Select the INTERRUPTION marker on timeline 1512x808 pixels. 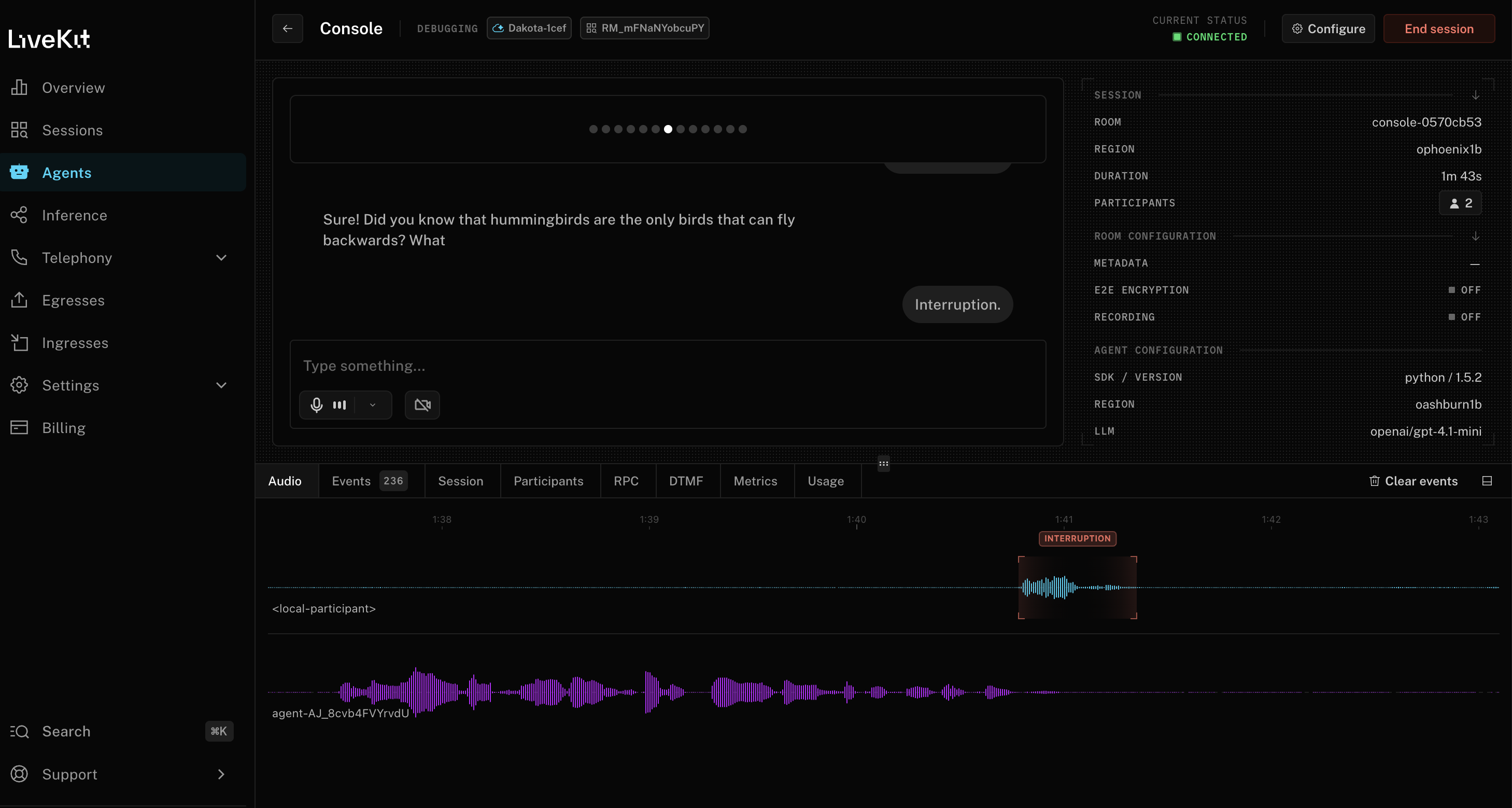tap(1077, 538)
